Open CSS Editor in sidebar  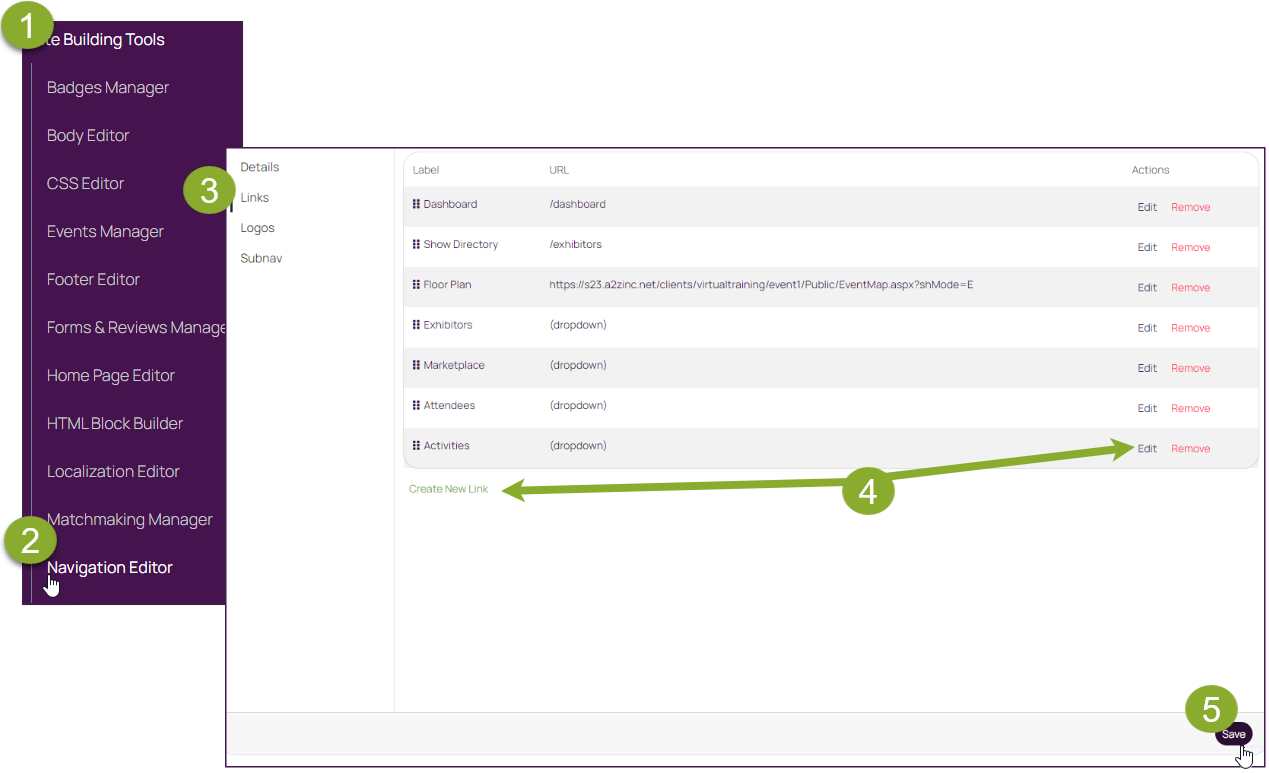[86, 183]
